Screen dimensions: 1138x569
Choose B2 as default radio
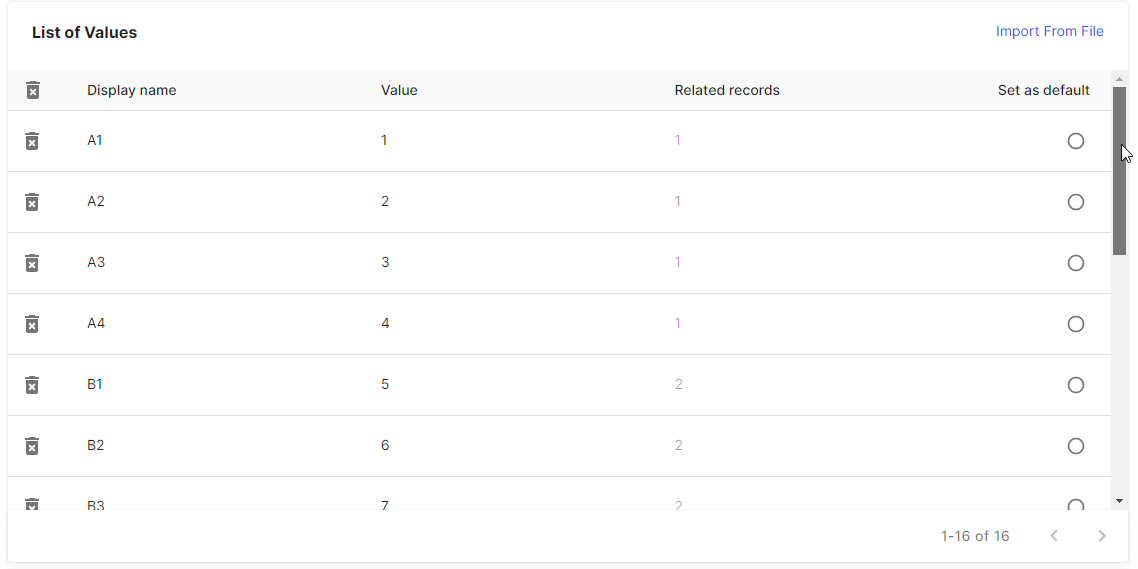pos(1076,446)
